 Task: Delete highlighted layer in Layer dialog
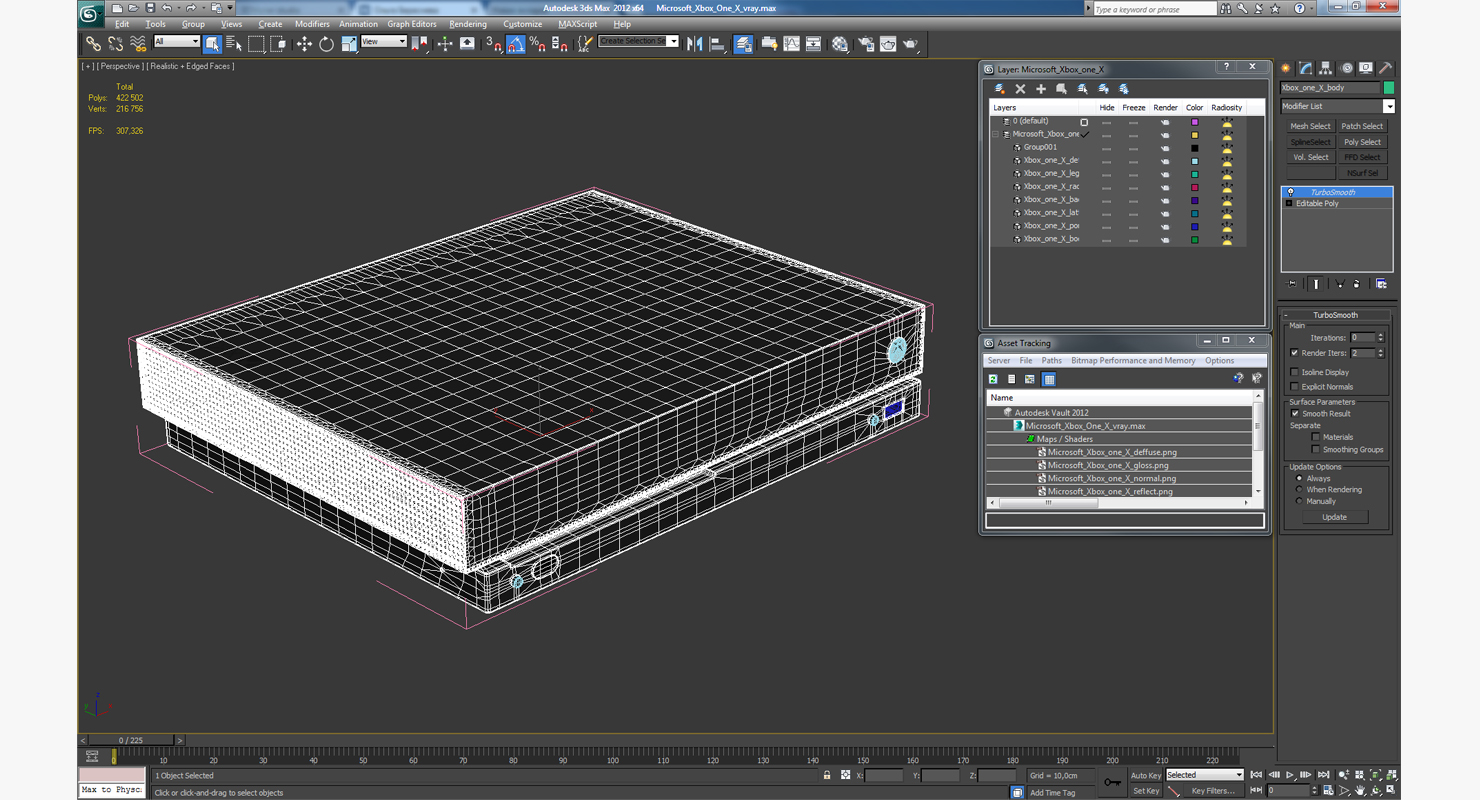click(x=1020, y=89)
